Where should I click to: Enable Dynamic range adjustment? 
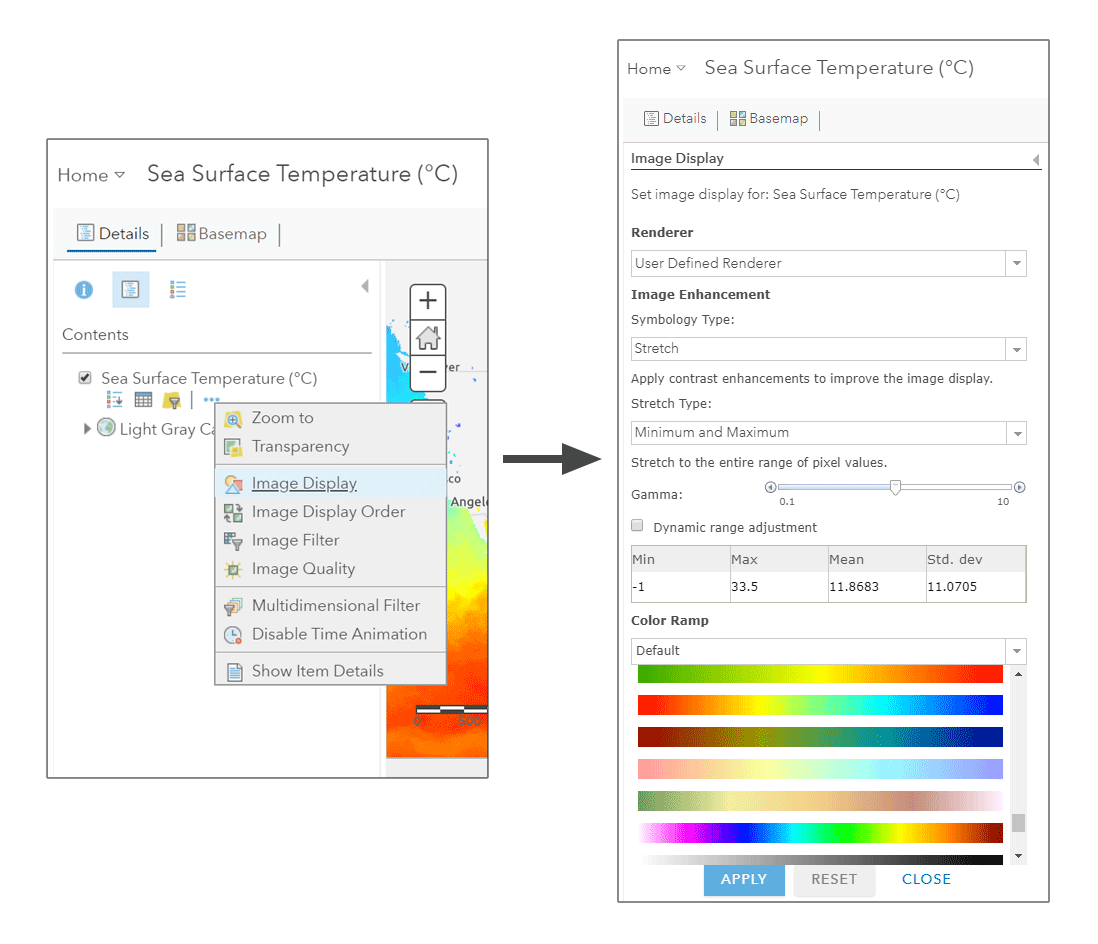point(637,525)
